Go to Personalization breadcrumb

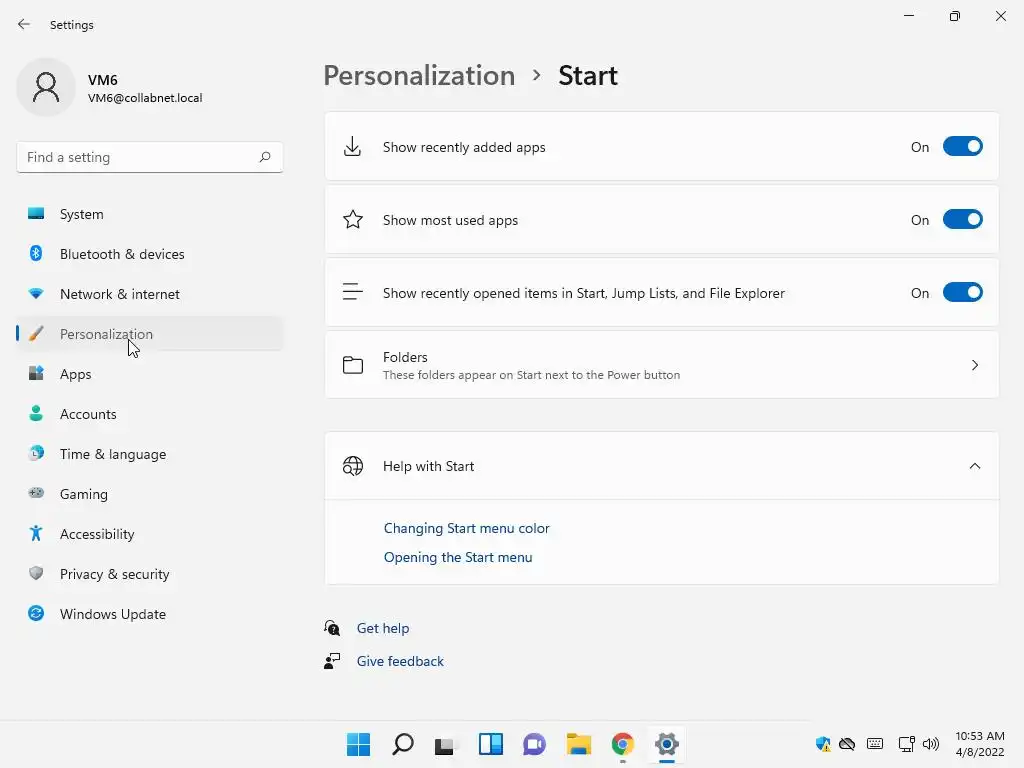coord(419,76)
